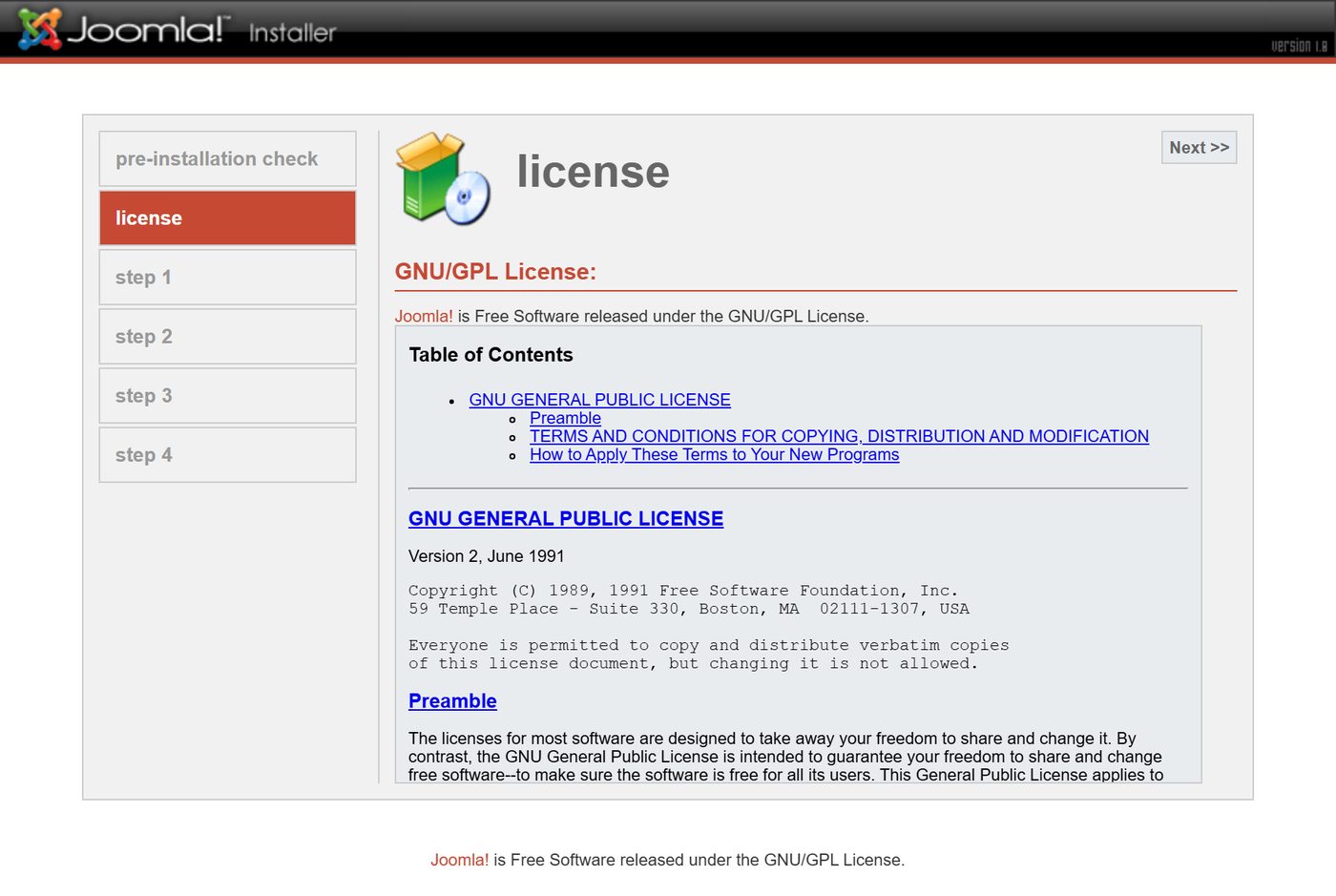
Task: Click the large 'license' page title
Action: [x=593, y=172]
